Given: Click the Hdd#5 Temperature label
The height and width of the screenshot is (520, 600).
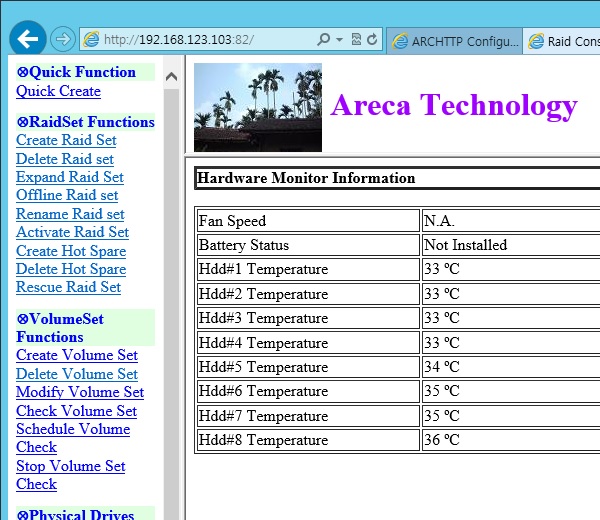Looking at the screenshot, I should [263, 367].
